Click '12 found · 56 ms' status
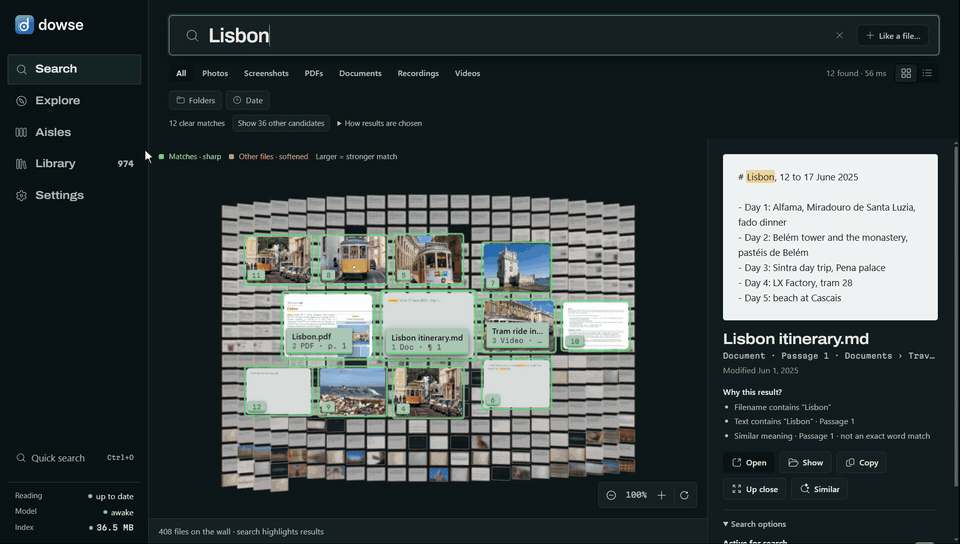Image resolution: width=960 pixels, height=544 pixels. 856,73
